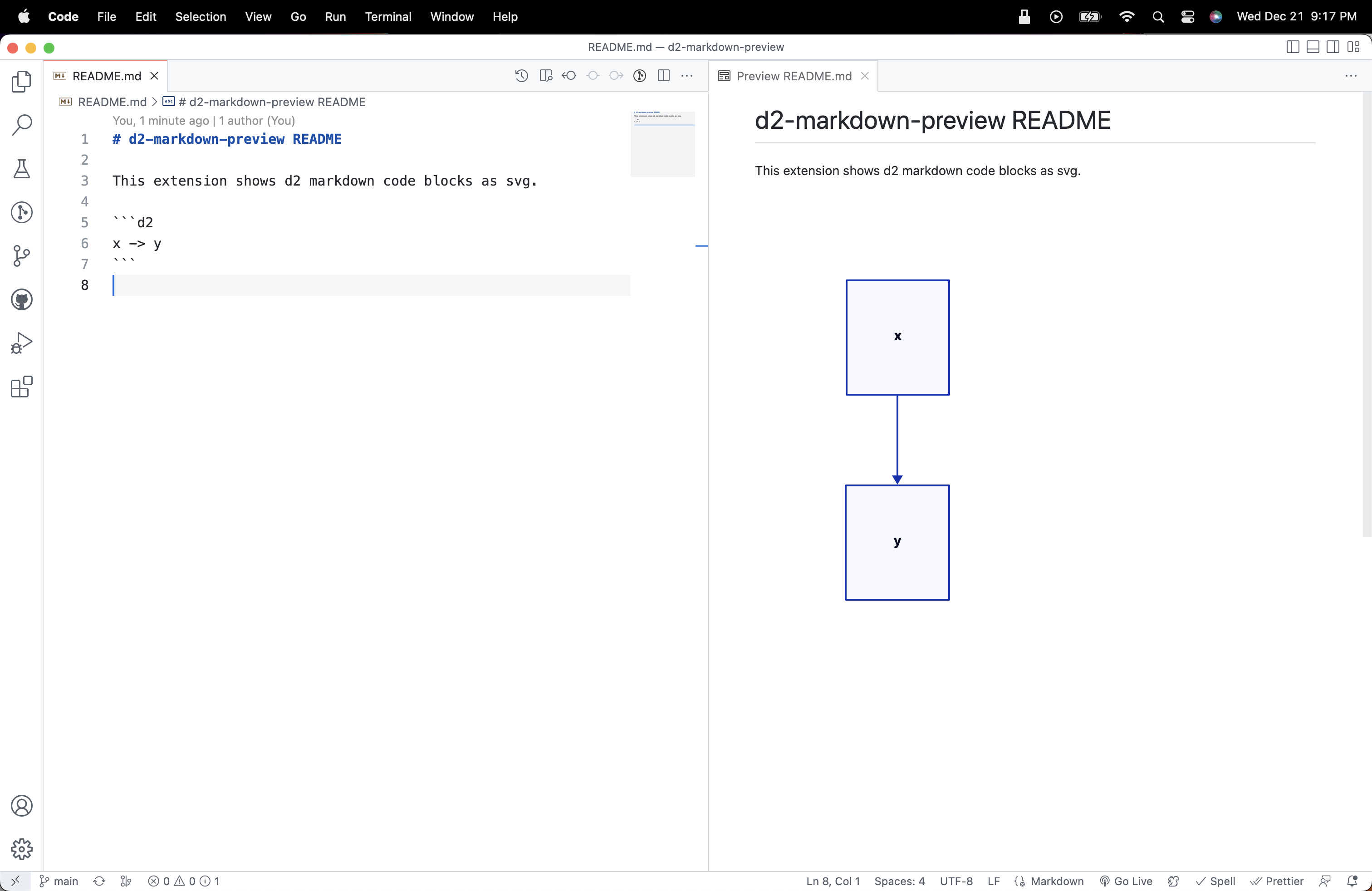Open the Edit menu
The image size is (1372, 891).
(146, 17)
